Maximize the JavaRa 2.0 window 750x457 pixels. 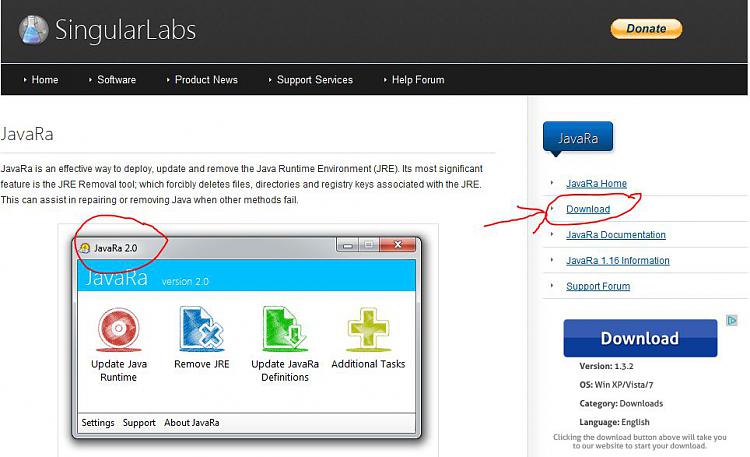coord(368,245)
